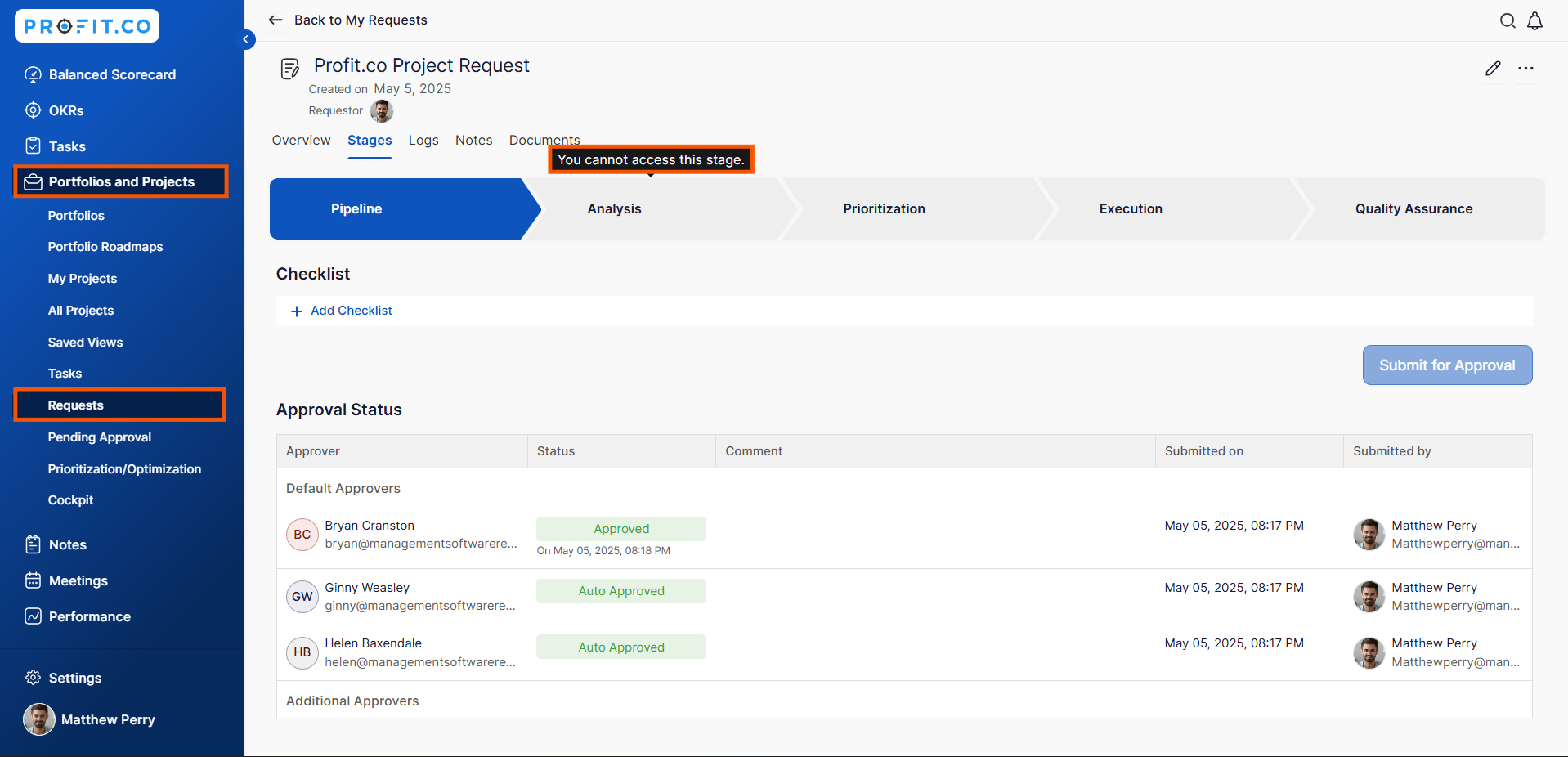Screen dimensions: 1568x757
Task: Open Meetings calendar icon
Action: click(33, 580)
